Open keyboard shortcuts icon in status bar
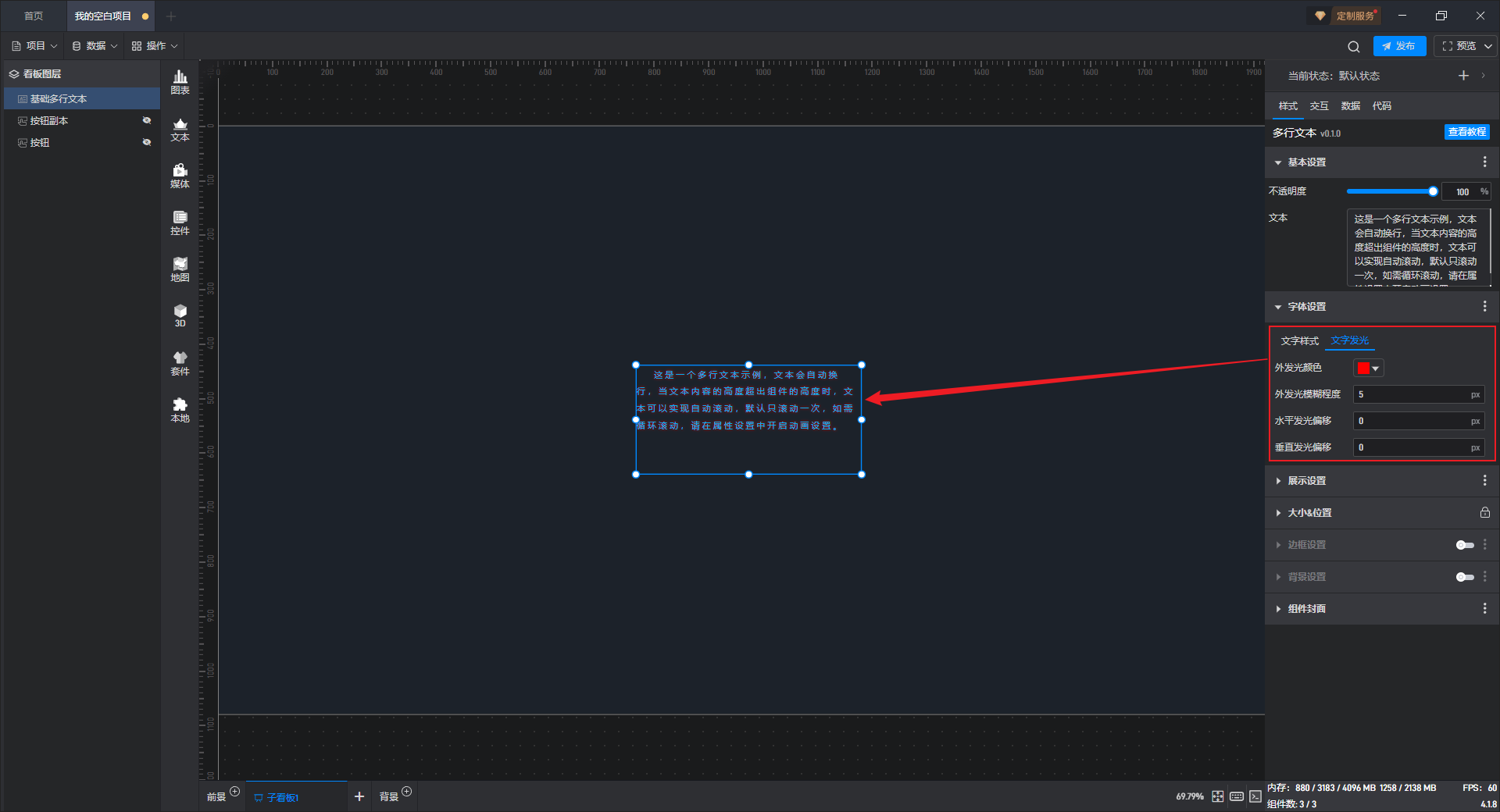Image resolution: width=1500 pixels, height=812 pixels. [1237, 796]
